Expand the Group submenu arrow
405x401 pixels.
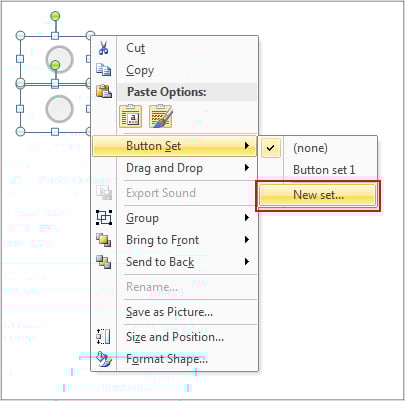247,218
